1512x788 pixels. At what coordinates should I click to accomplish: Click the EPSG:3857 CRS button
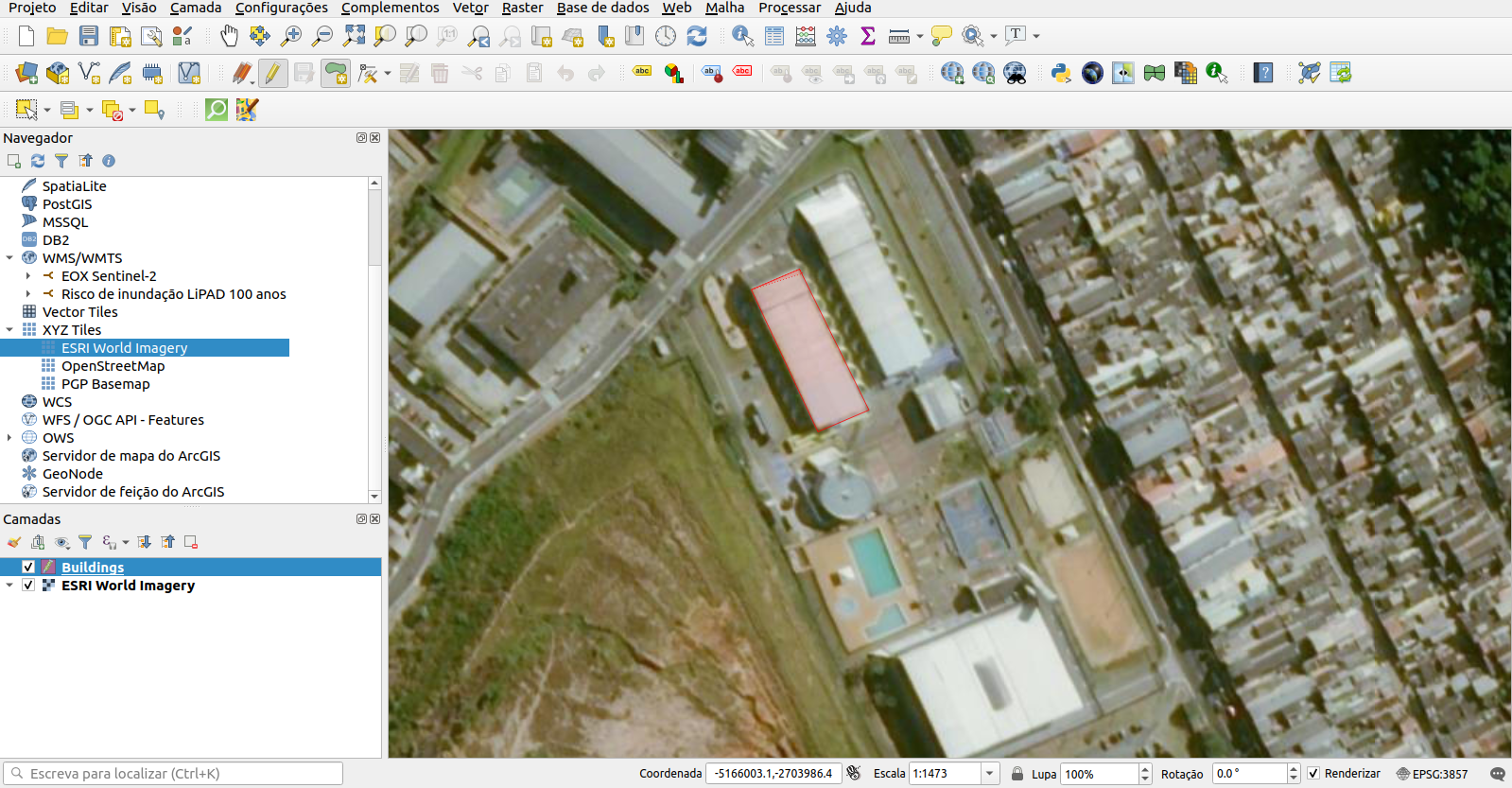click(x=1433, y=774)
